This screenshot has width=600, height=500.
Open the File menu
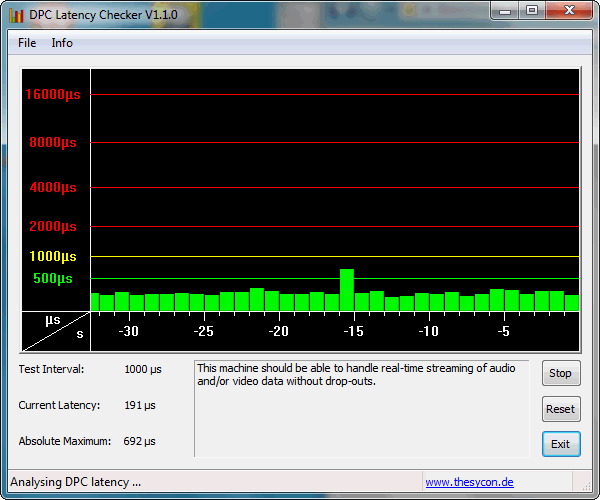(x=27, y=43)
